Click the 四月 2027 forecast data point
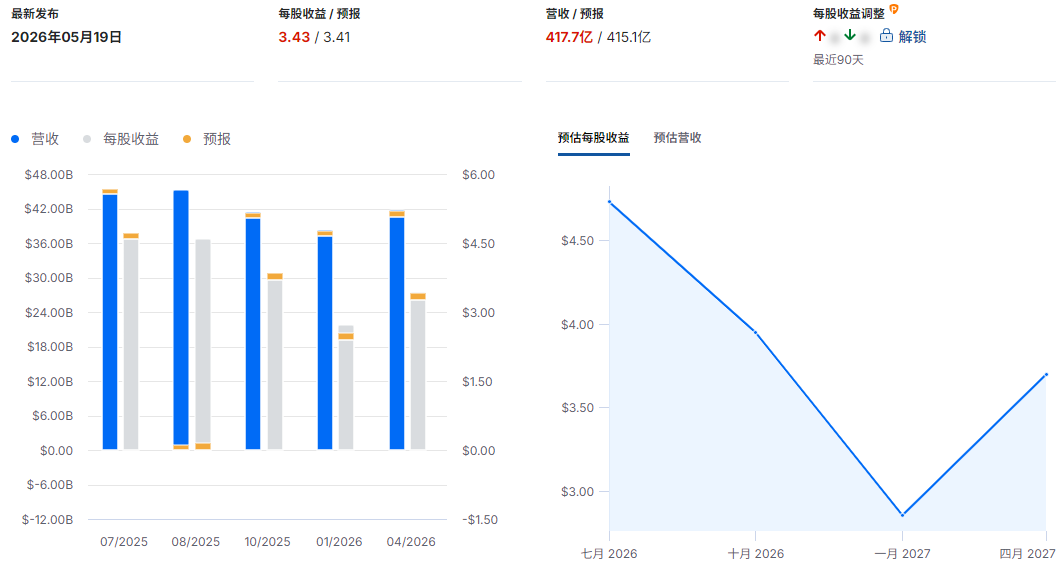The width and height of the screenshot is (1062, 569). tap(1047, 375)
